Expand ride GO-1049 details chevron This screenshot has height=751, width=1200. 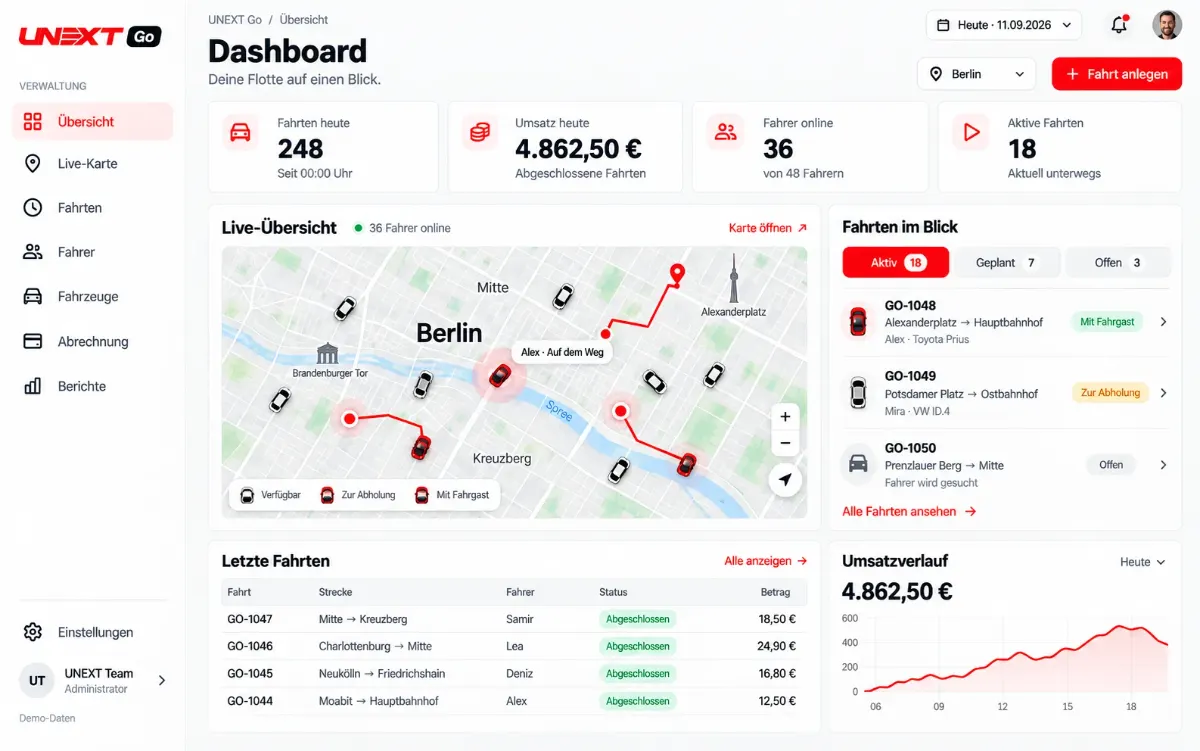point(1163,393)
